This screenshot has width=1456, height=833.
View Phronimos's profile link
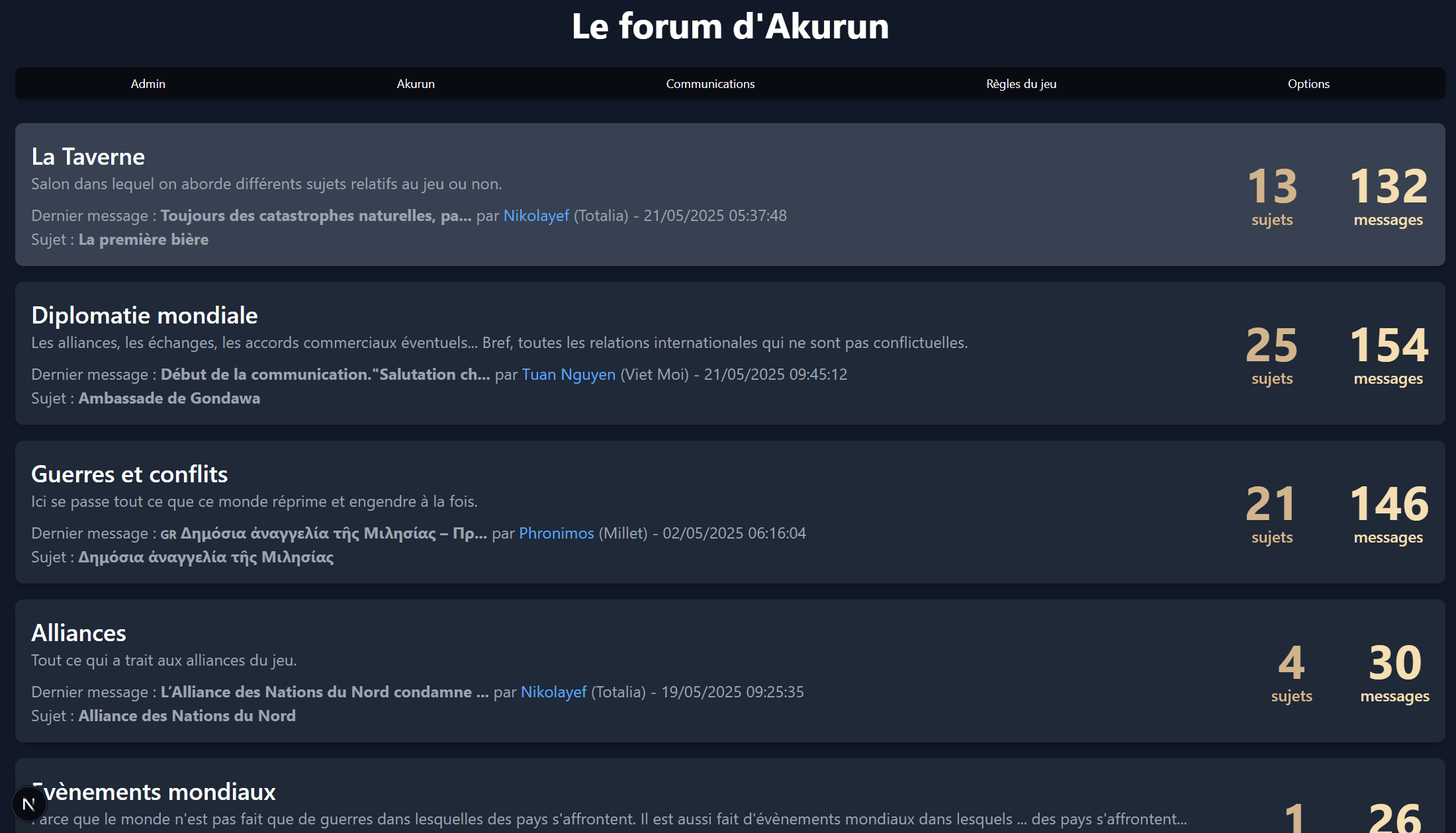(556, 533)
